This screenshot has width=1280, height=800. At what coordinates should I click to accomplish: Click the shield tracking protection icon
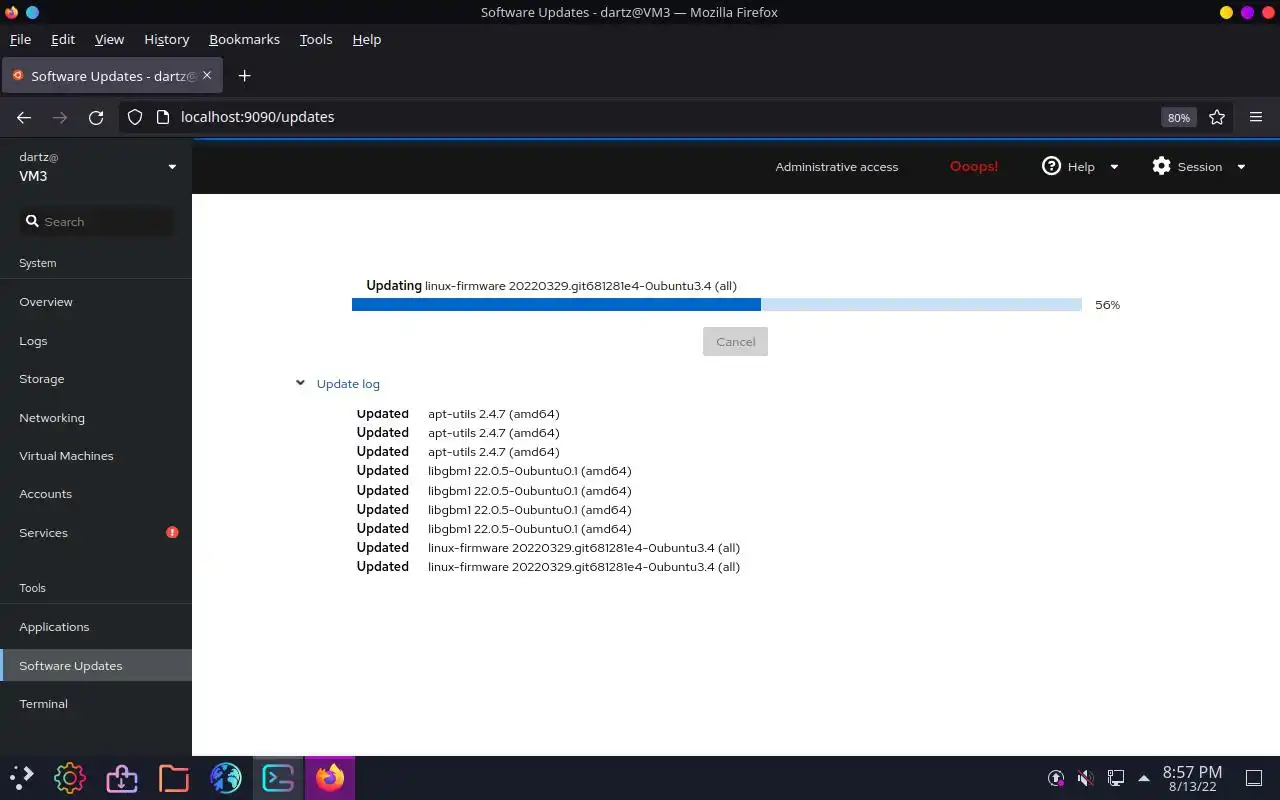[x=135, y=117]
